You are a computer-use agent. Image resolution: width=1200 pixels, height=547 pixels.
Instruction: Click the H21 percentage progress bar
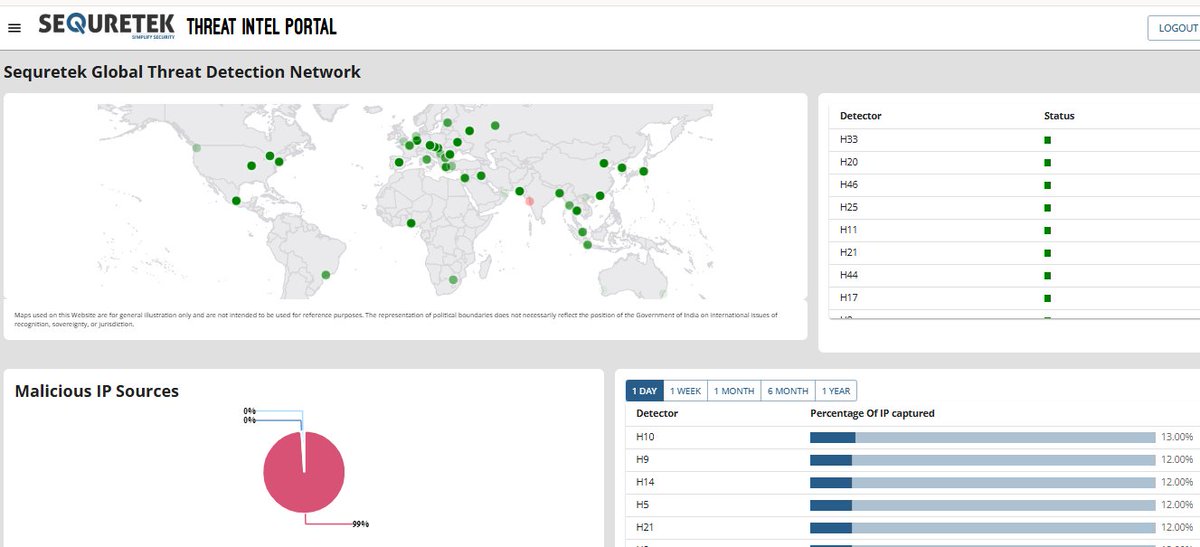(982, 527)
